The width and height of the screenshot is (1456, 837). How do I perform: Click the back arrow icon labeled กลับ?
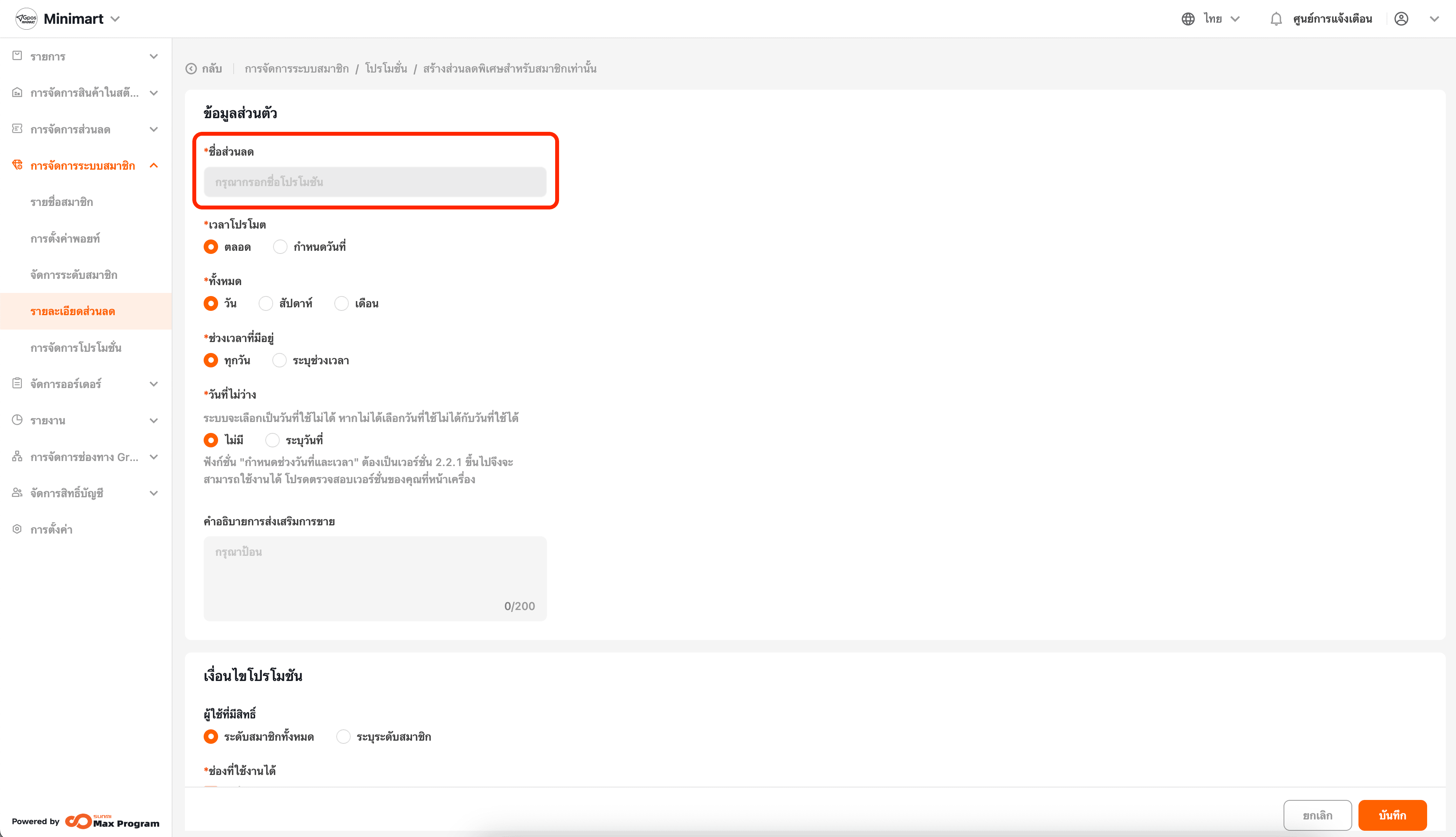192,69
